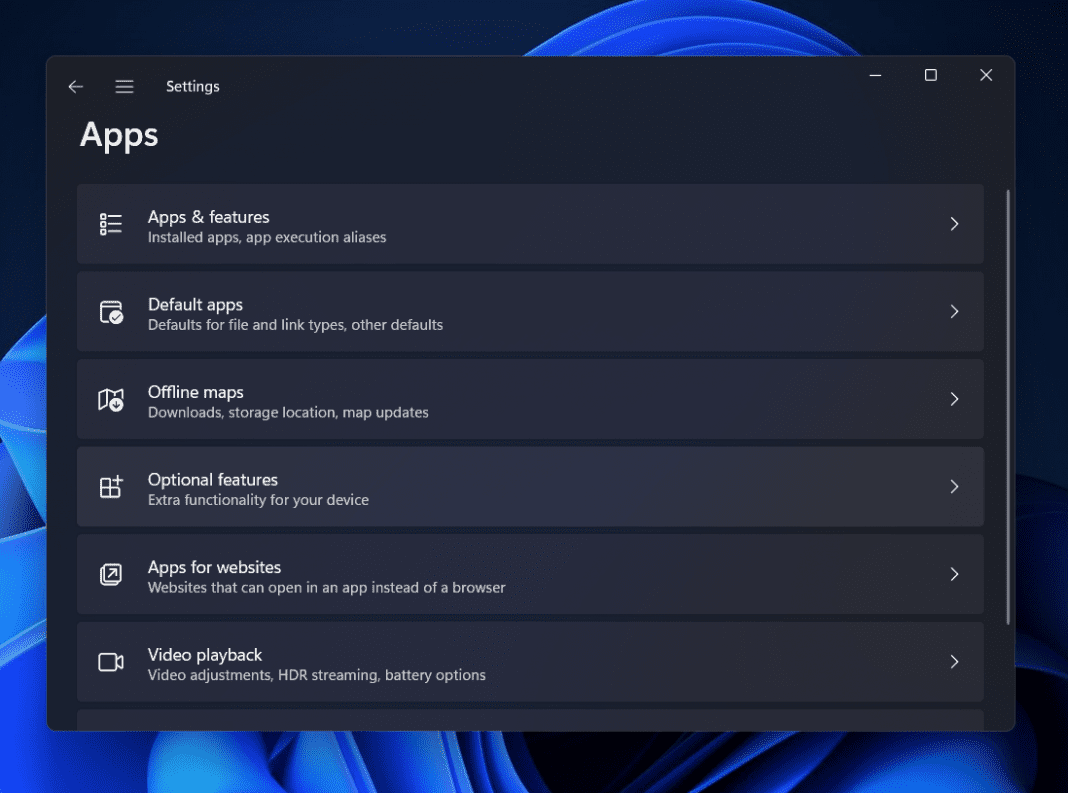Click the Apps & features list icon
1068x793 pixels.
click(x=110, y=224)
